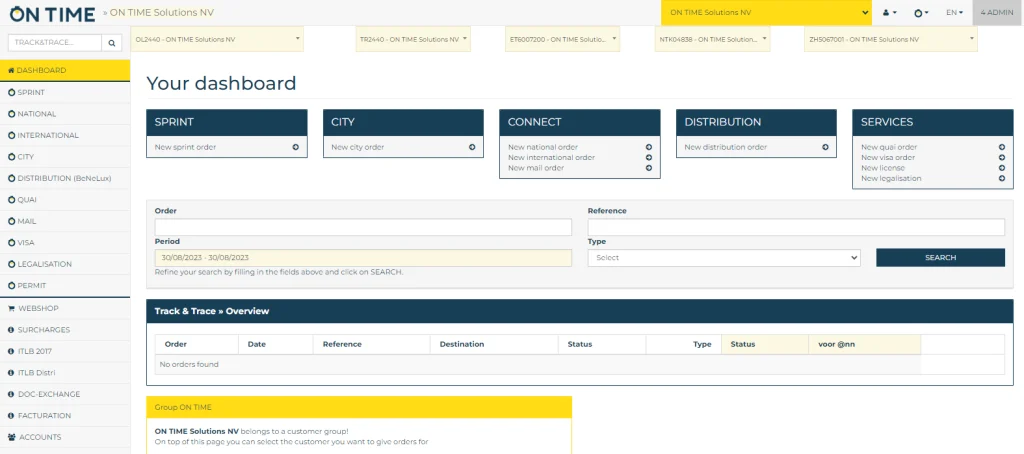
Task: Click the New city order link
Action: (x=357, y=147)
